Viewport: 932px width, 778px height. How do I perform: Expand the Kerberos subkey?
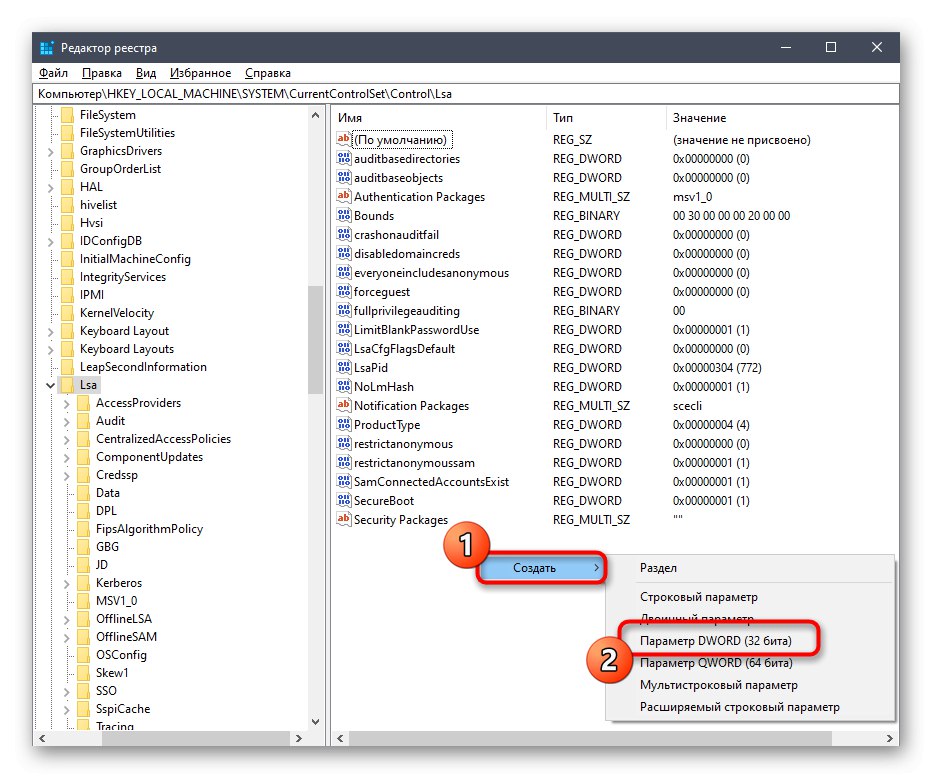coord(67,584)
